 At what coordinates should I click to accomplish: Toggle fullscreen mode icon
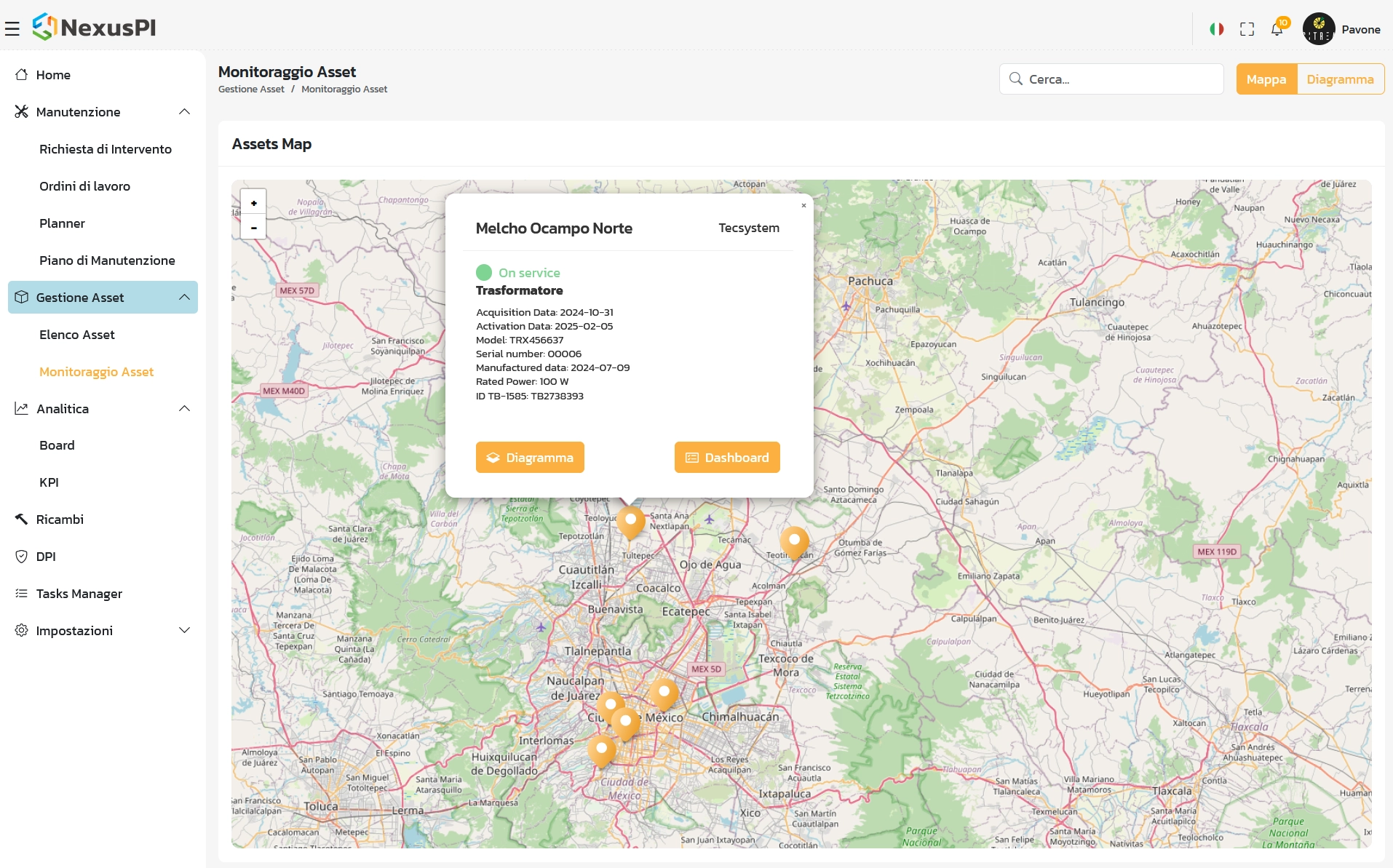click(1247, 29)
